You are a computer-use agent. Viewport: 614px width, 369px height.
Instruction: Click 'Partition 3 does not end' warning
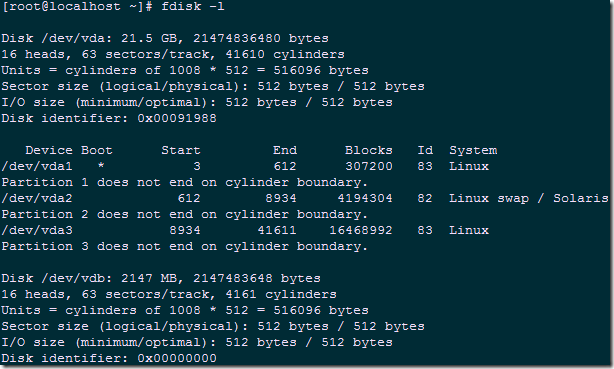click(x=184, y=246)
